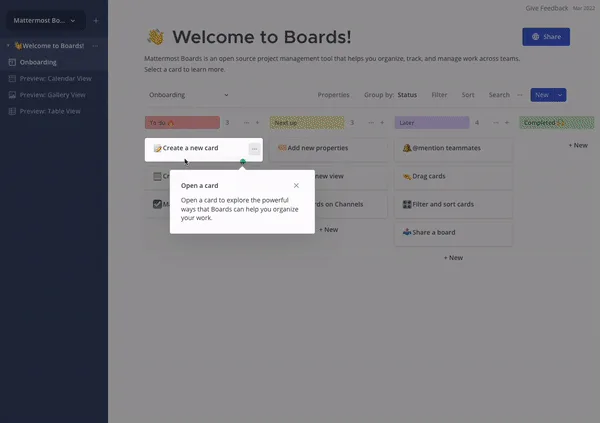Click the Gallery View icon in sidebar
This screenshot has height=423, width=600.
(12, 95)
